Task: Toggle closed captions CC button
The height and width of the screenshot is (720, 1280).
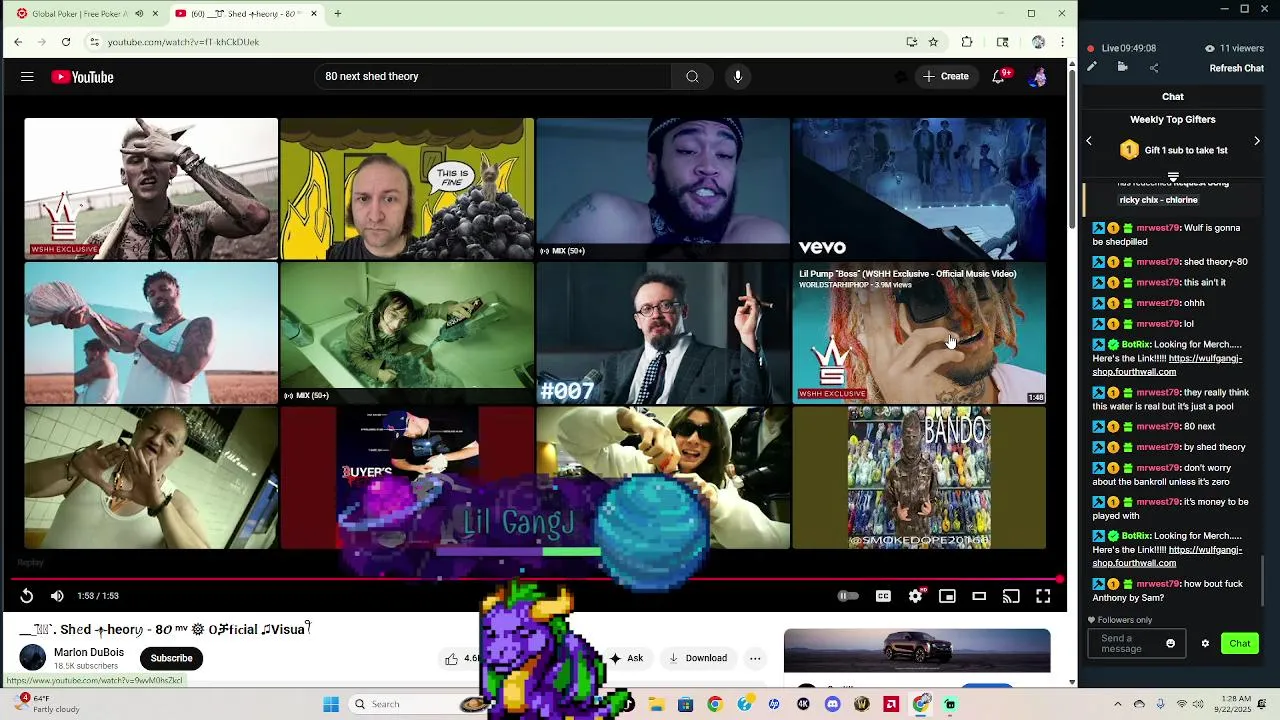Action: [x=883, y=596]
